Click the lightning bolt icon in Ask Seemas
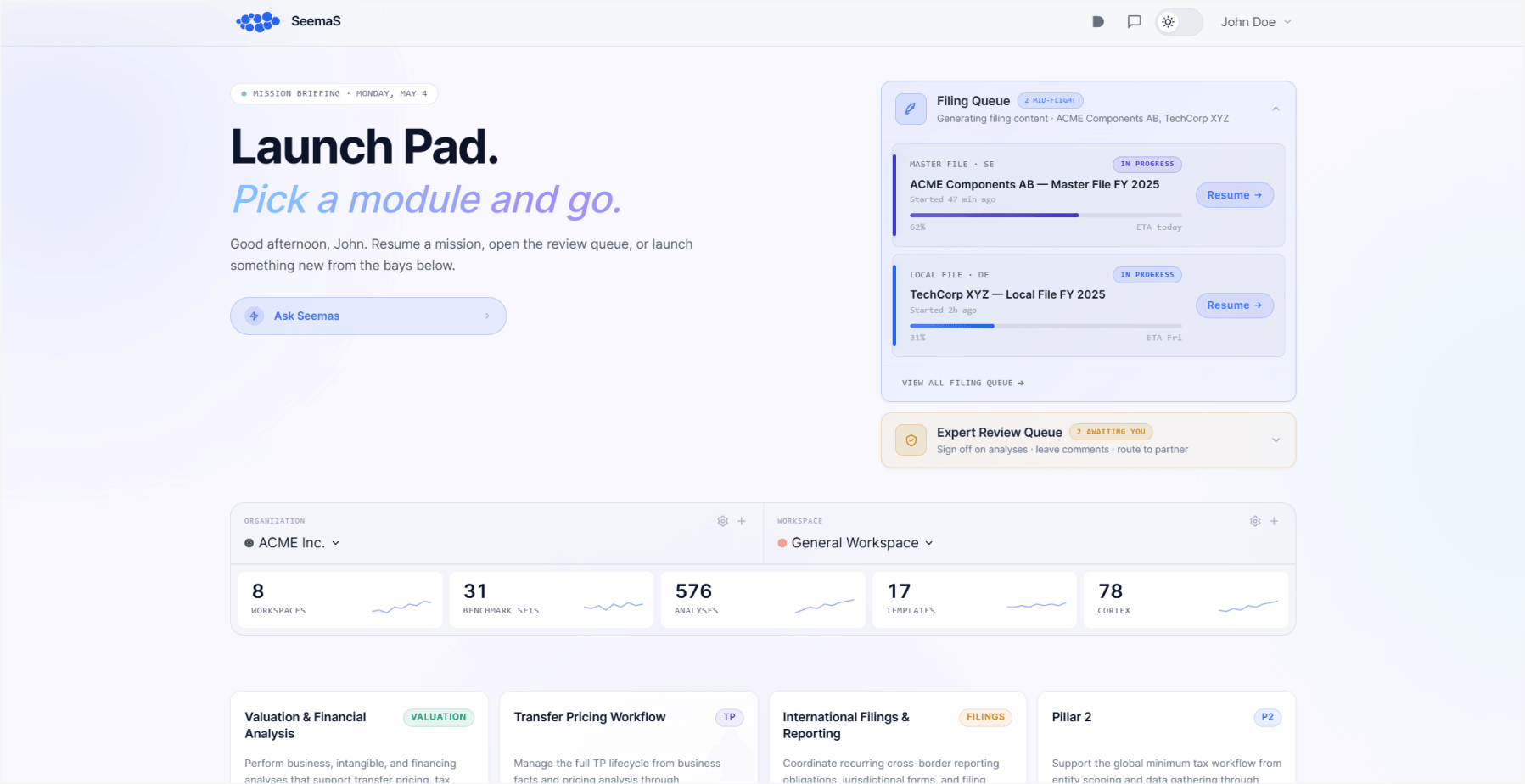 (x=254, y=316)
